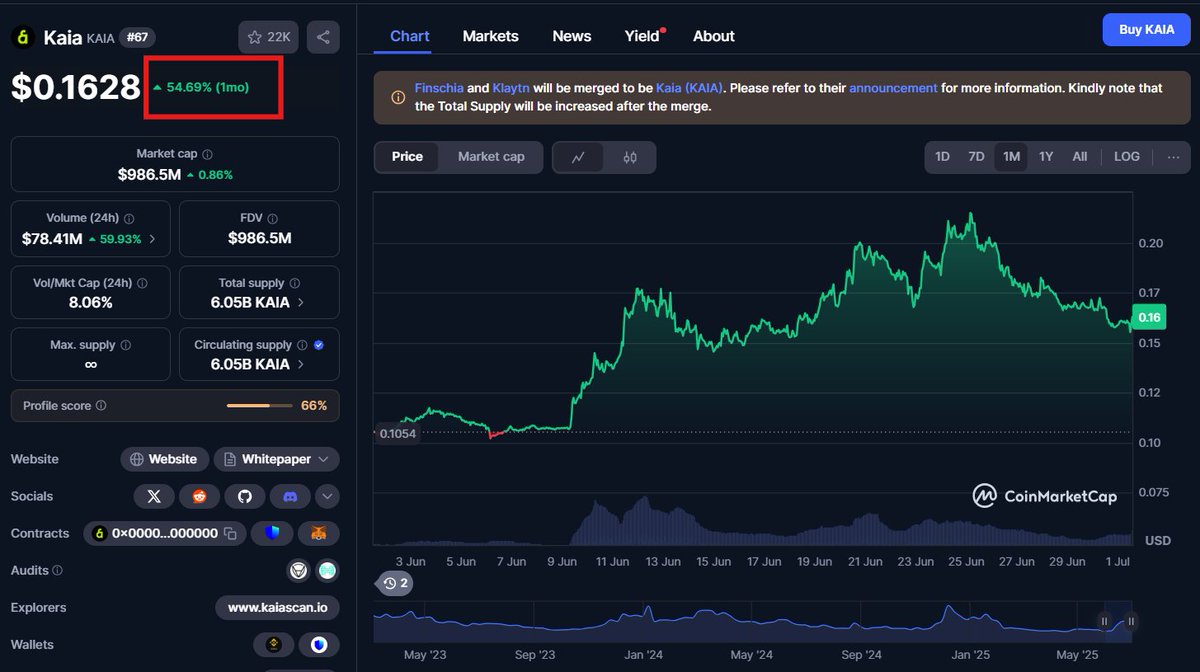Add token to MetaMask fox icon
Viewport: 1200px width, 672px height.
point(318,533)
